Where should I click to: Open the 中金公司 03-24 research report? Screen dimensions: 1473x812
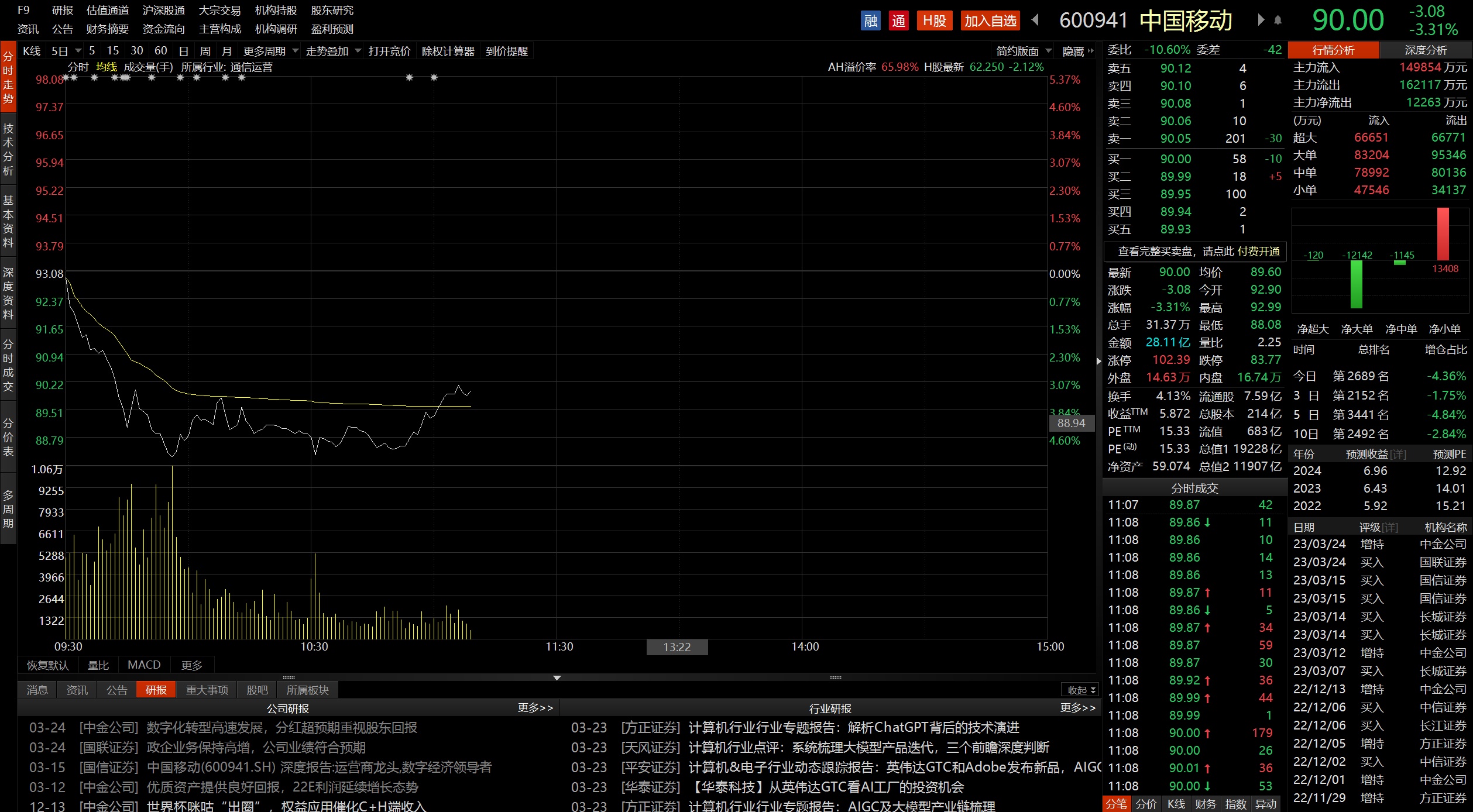pos(281,728)
